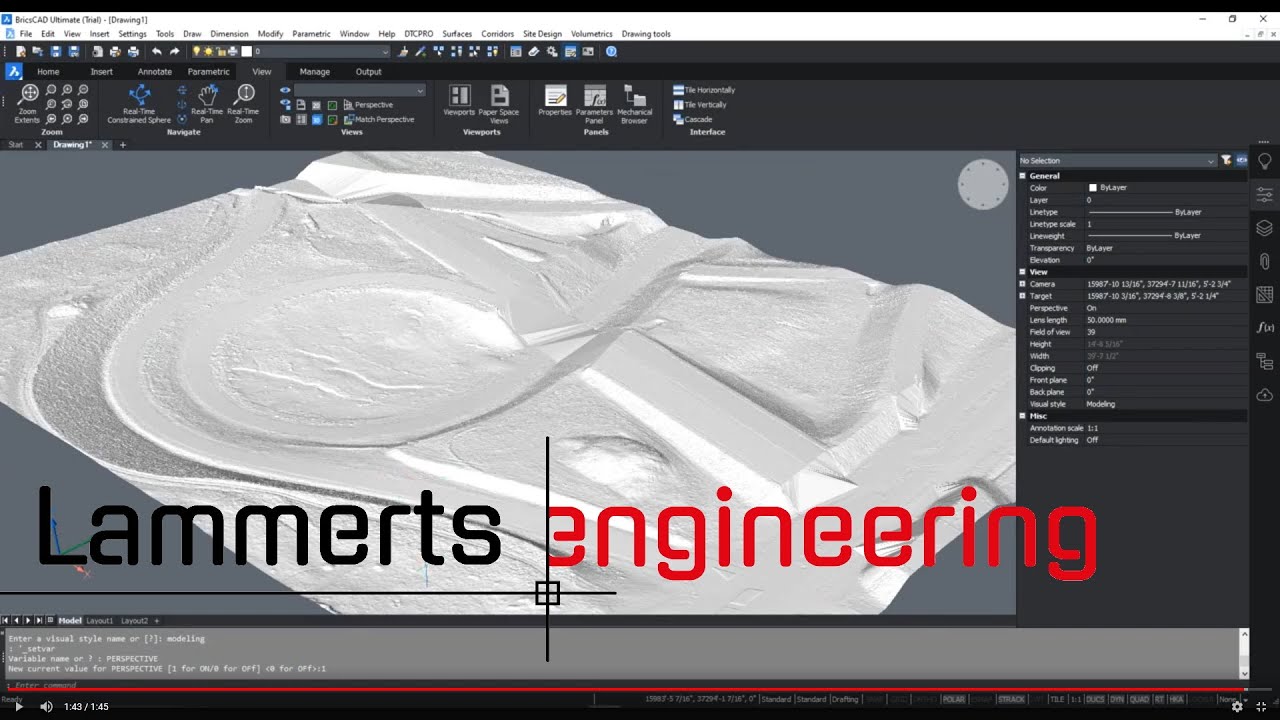
Task: Click Tile Horizontally
Action: [704, 90]
